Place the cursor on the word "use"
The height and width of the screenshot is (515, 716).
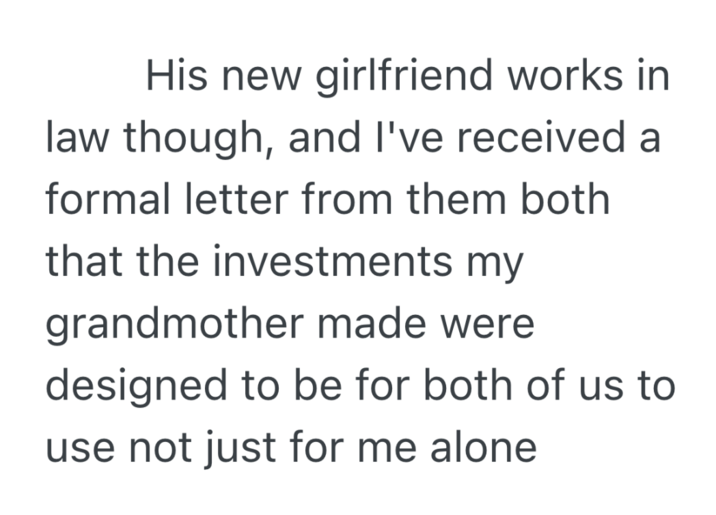[x=79, y=447]
